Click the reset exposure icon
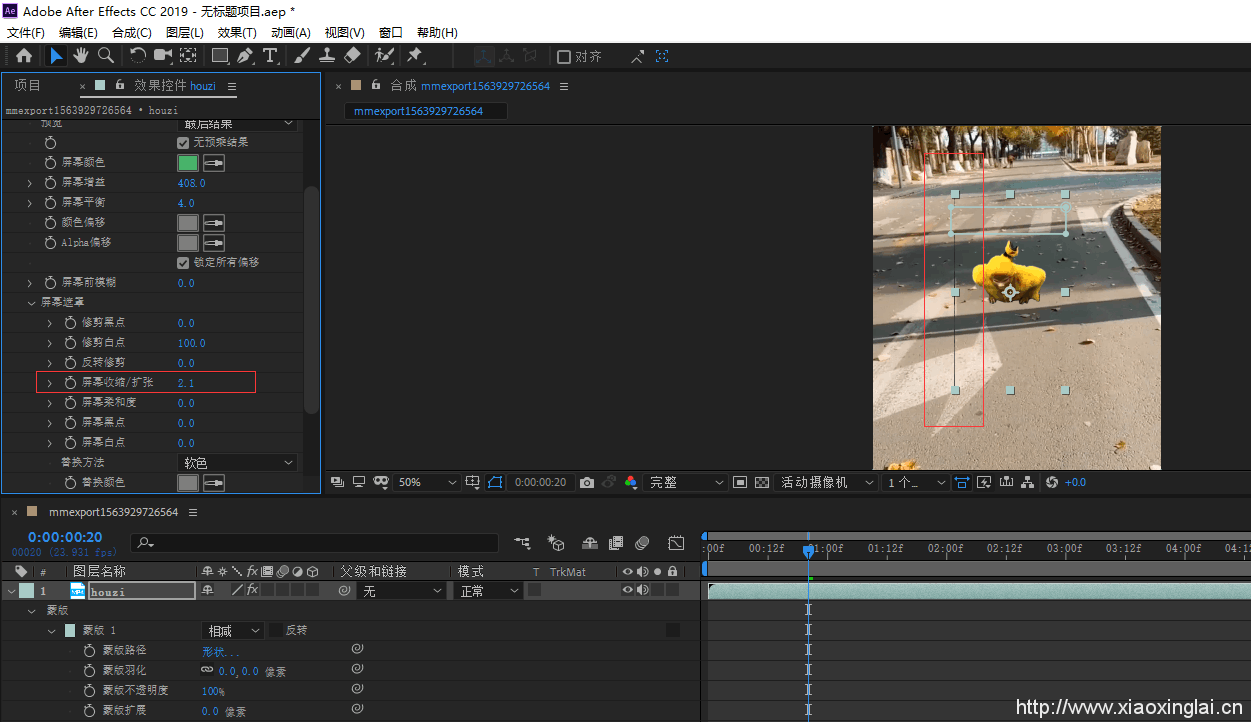Image resolution: width=1251 pixels, height=722 pixels. click(x=1051, y=482)
